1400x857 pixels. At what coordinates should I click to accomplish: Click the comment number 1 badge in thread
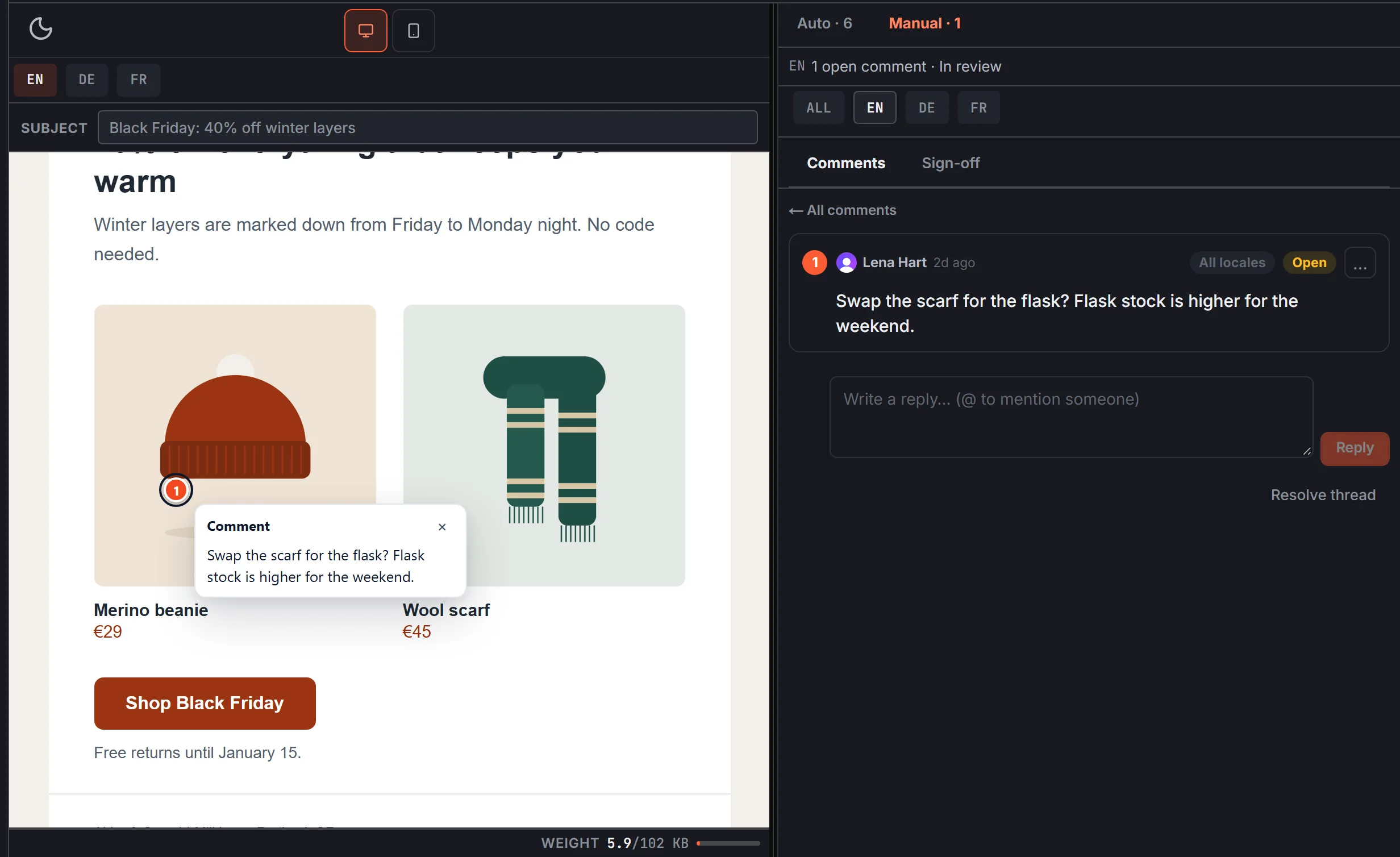click(814, 263)
